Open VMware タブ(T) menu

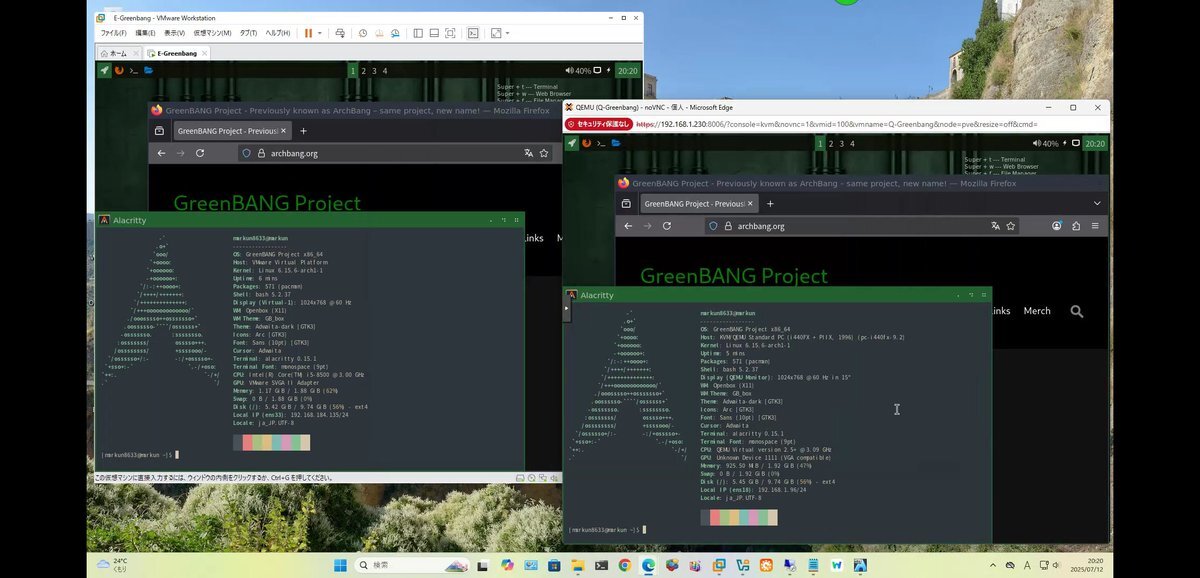pos(248,33)
